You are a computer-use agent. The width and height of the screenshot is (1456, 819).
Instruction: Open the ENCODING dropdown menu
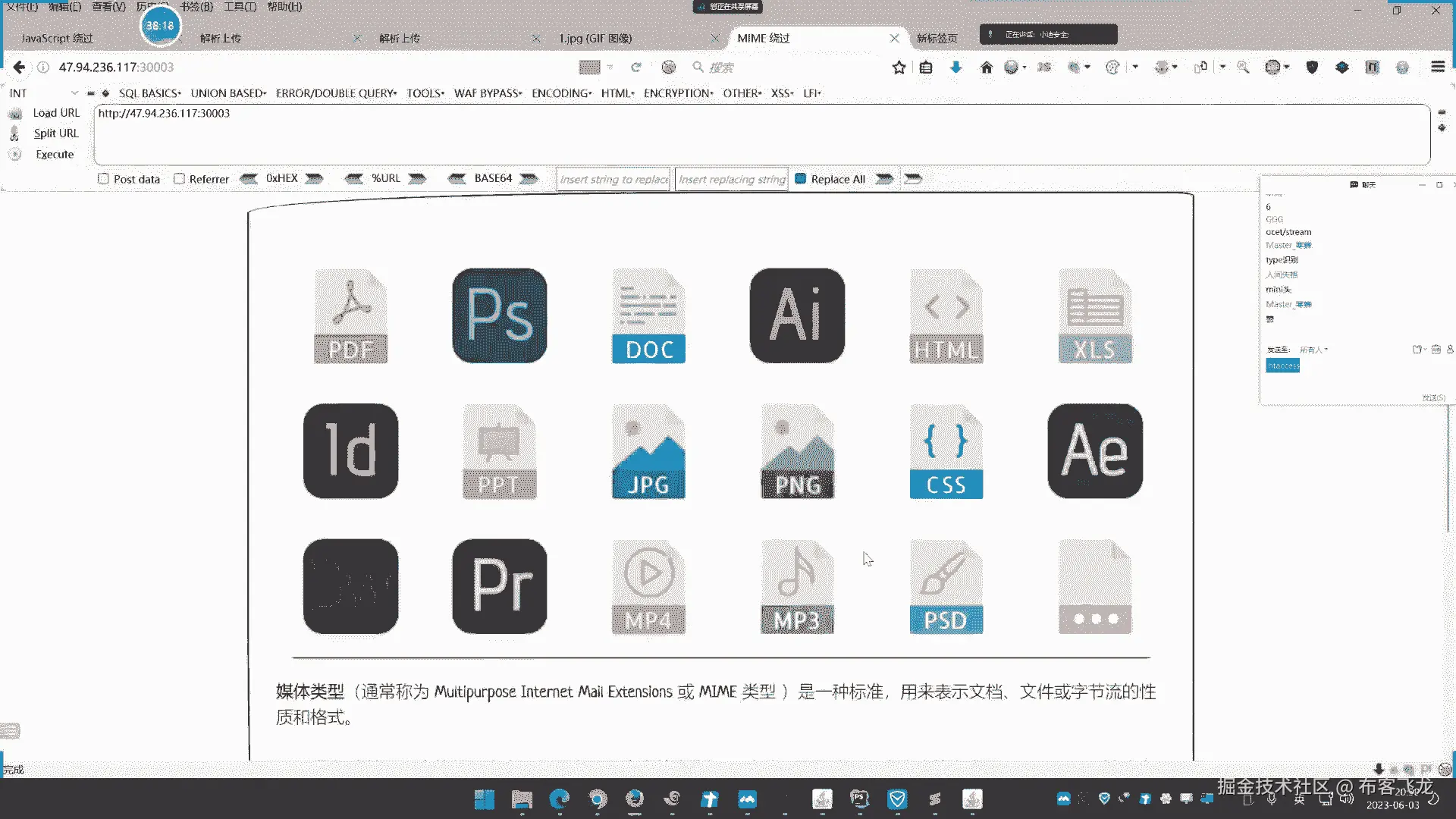[x=561, y=93]
